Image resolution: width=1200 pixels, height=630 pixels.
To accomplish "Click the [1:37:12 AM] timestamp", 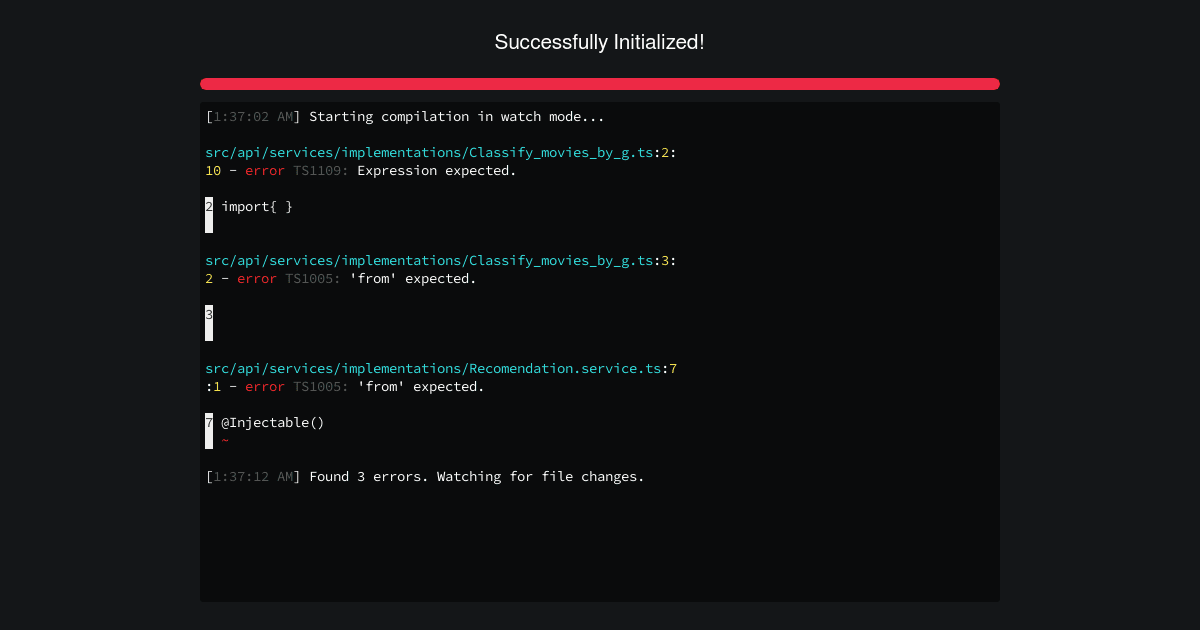I will 253,476.
